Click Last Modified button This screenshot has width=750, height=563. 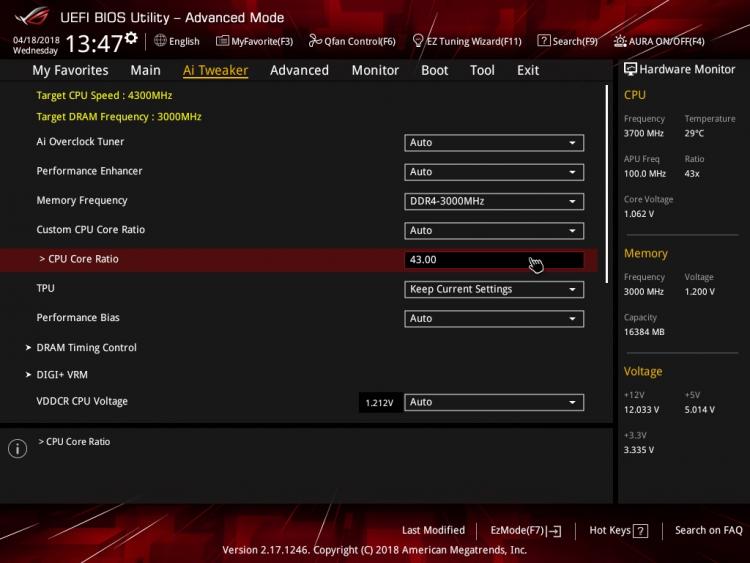tap(433, 530)
